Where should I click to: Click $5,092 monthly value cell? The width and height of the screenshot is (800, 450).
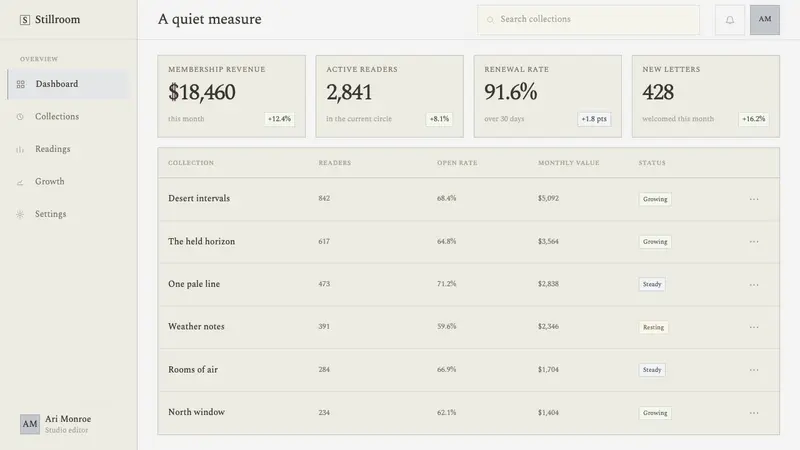(x=548, y=198)
